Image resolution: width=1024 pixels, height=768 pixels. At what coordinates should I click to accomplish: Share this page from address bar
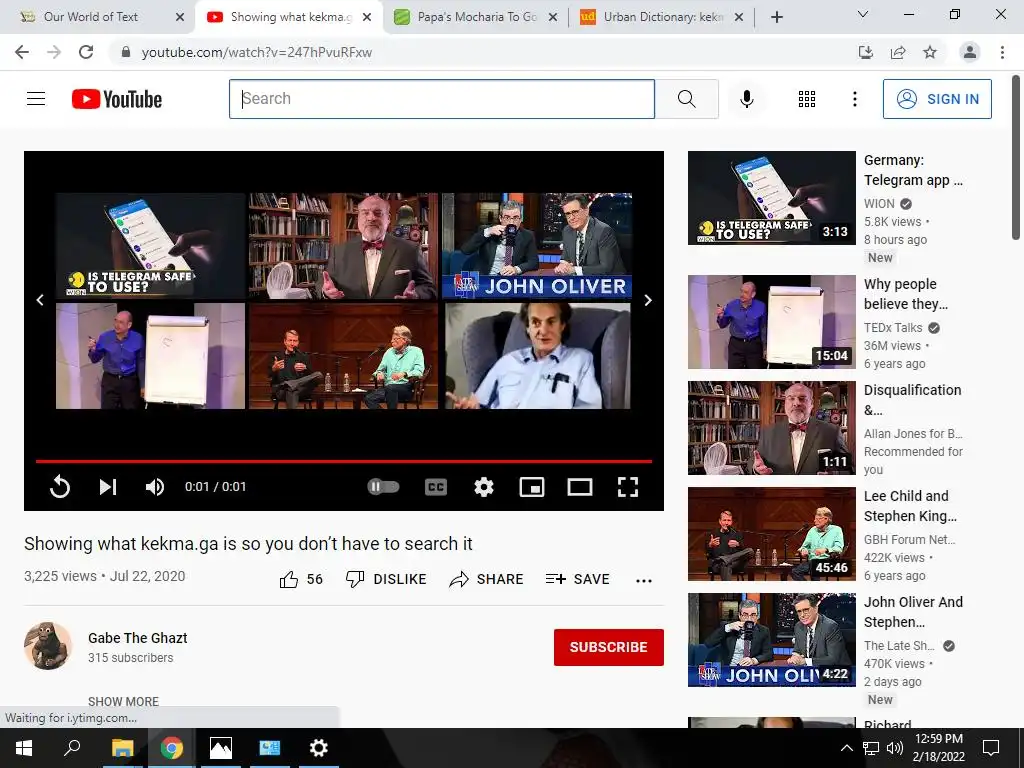tap(898, 52)
